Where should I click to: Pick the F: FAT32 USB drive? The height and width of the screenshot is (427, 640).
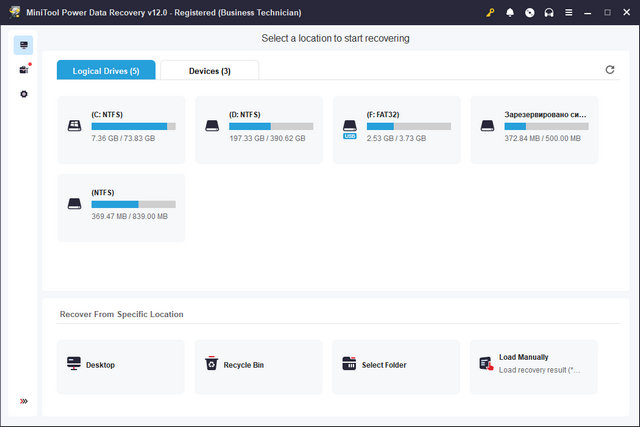[396, 129]
